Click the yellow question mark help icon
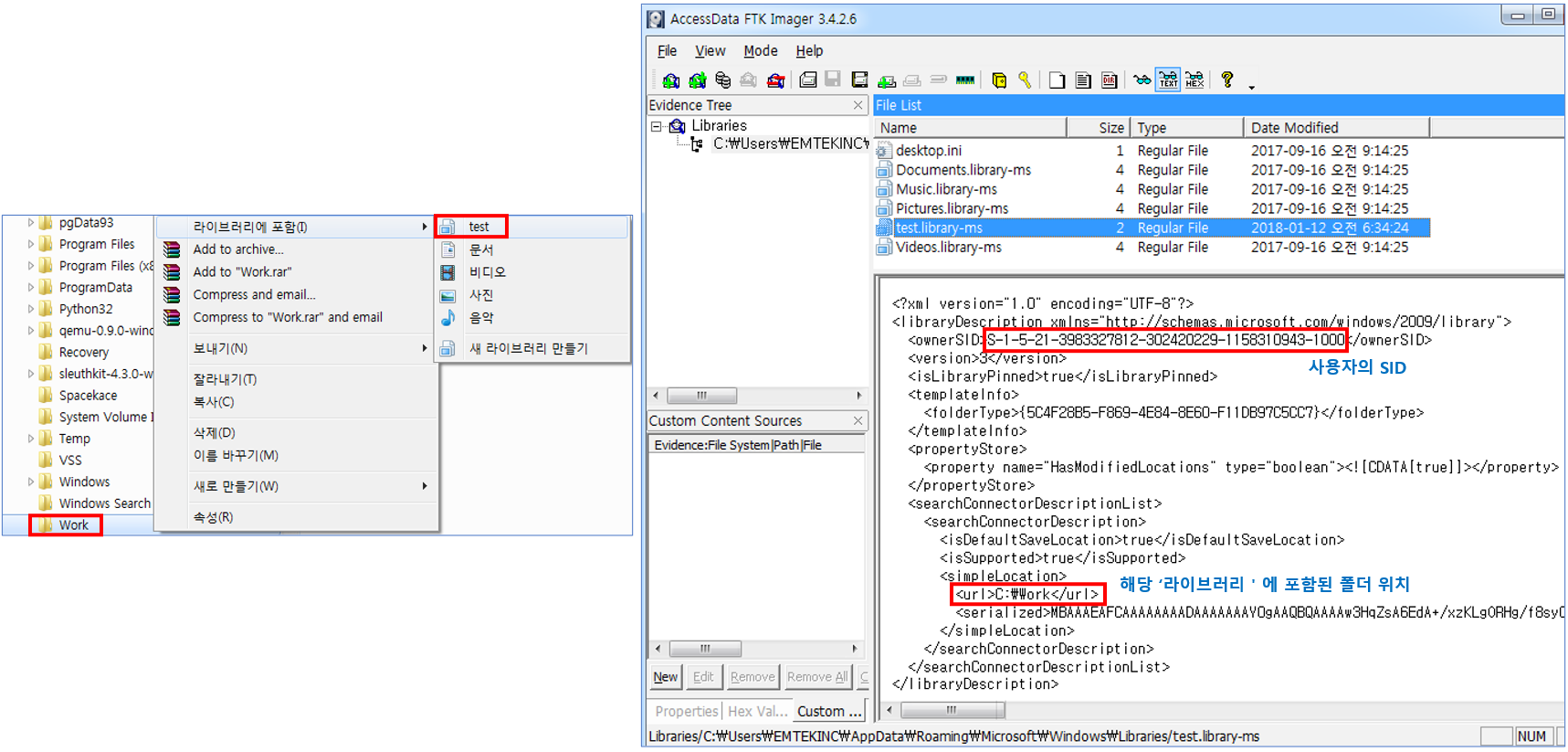Image resolution: width=1568 pixels, height=752 pixels. [1227, 79]
